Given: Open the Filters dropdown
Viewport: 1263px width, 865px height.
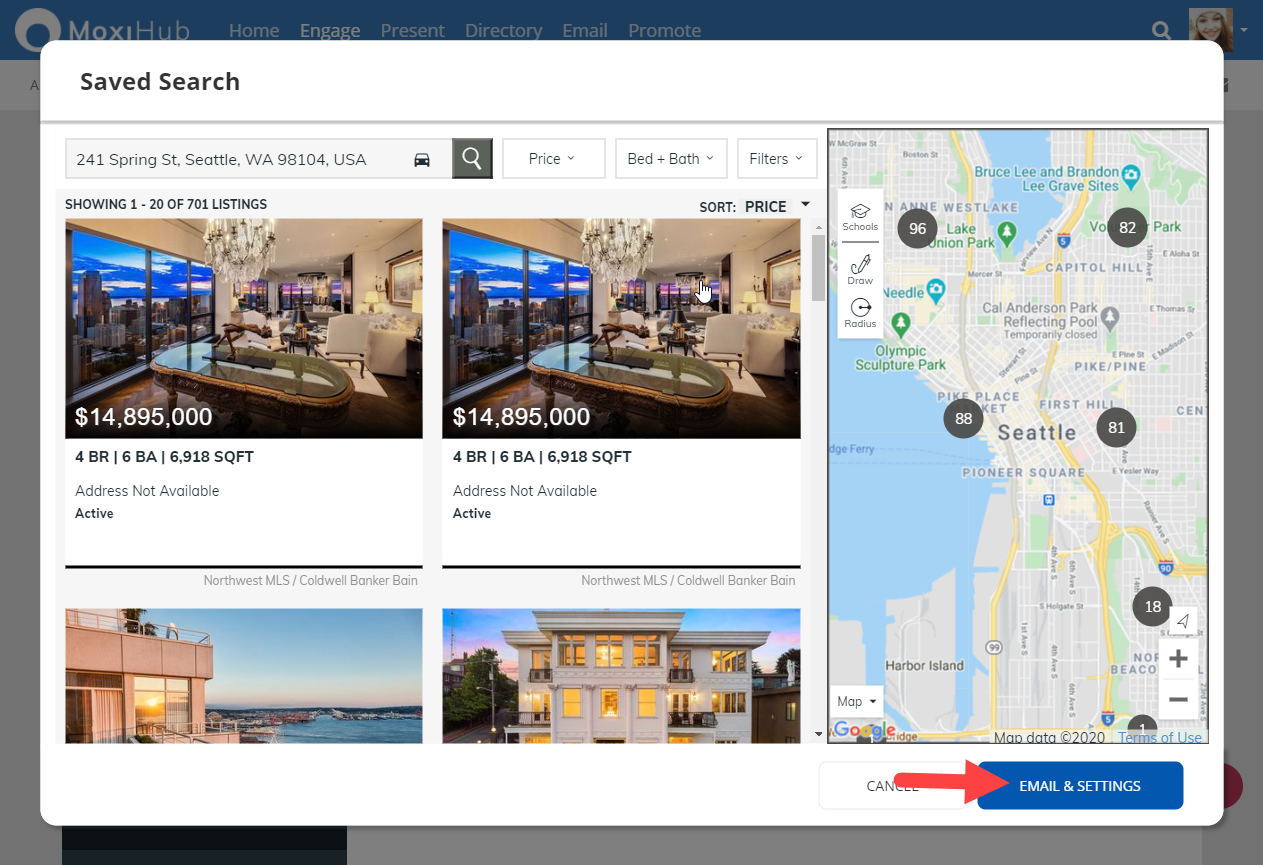Looking at the screenshot, I should (776, 158).
